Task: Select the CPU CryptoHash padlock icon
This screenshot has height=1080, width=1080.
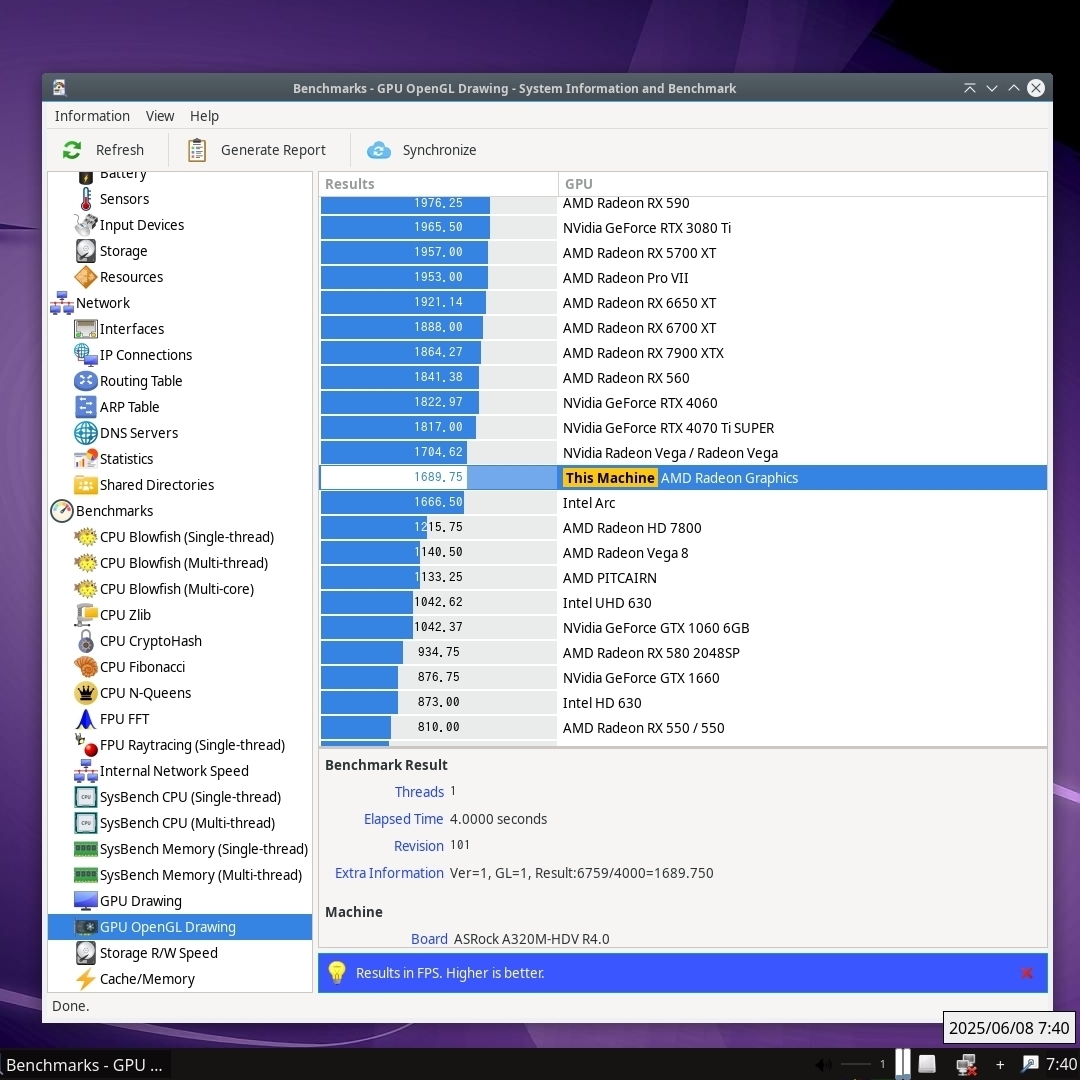Action: 85,641
